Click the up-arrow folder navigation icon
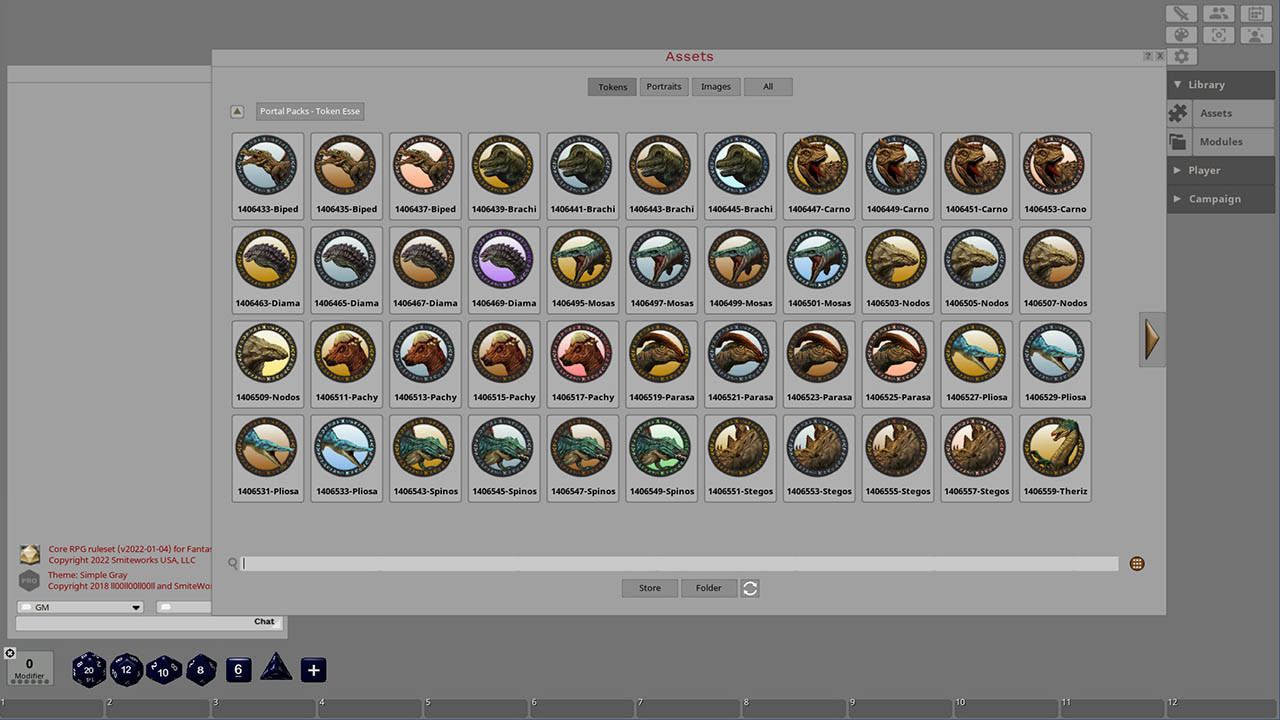 (x=237, y=111)
